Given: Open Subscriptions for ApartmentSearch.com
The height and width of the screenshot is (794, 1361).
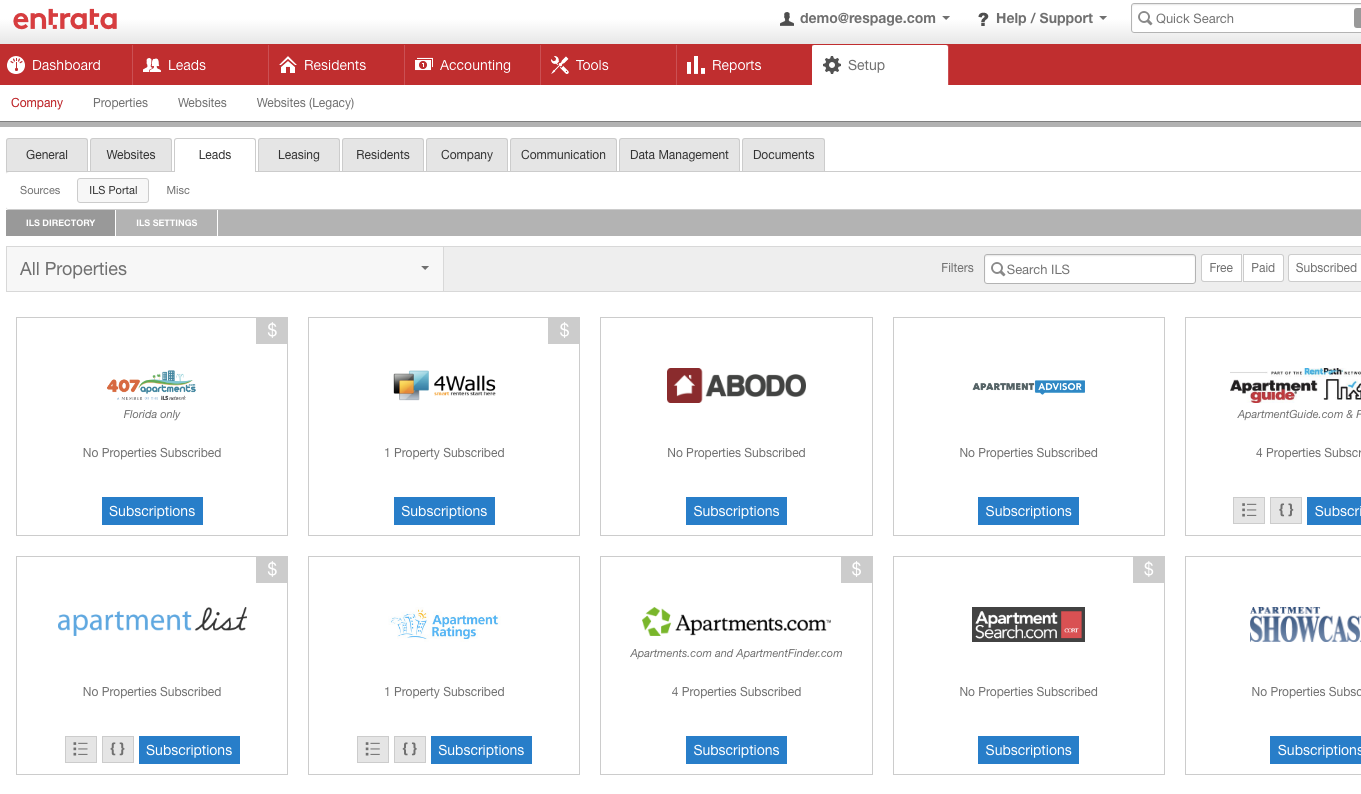Looking at the screenshot, I should point(1028,750).
